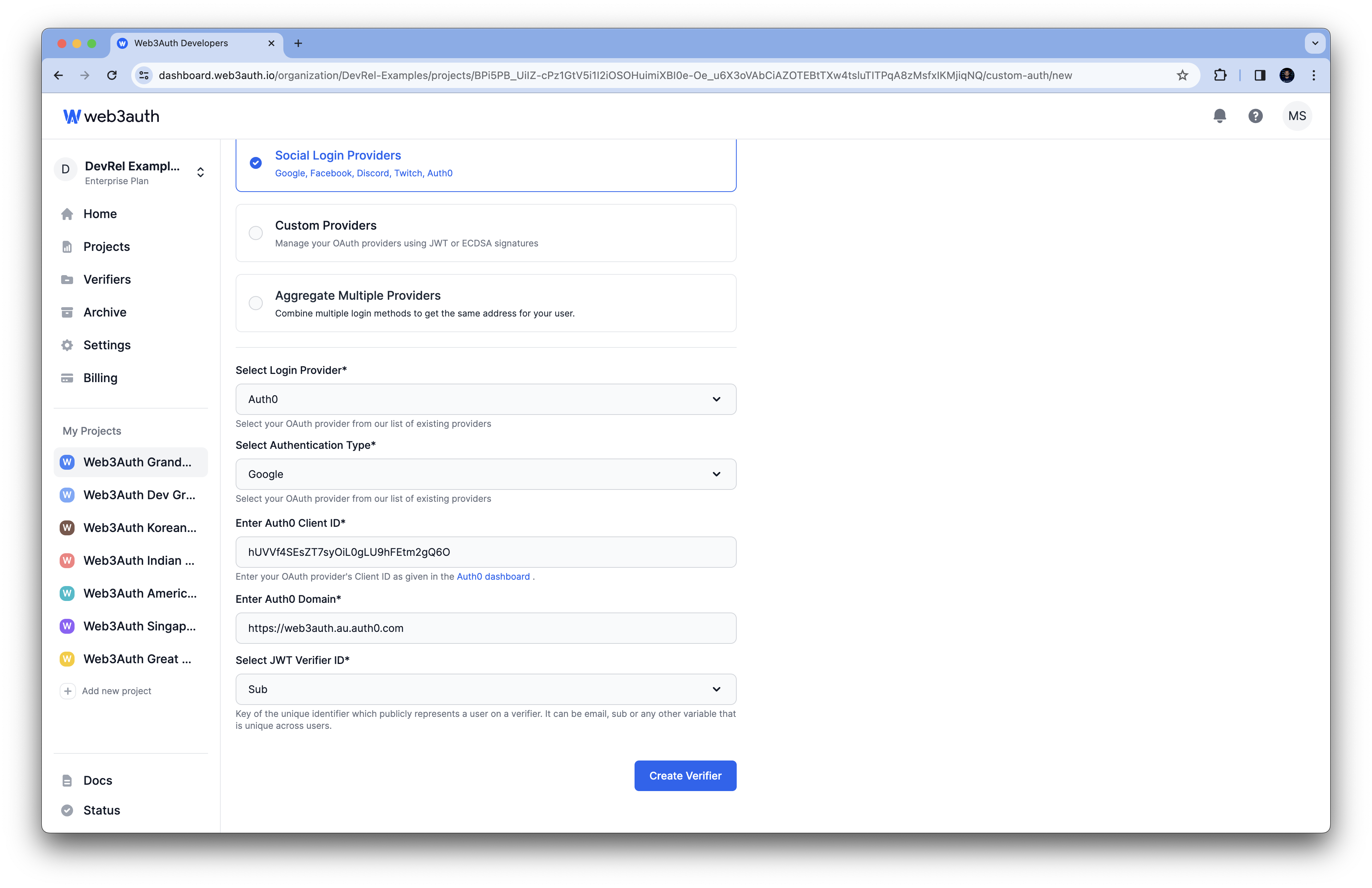The image size is (1372, 888).
Task: Select the Social Login Providers radio option
Action: coord(256,163)
